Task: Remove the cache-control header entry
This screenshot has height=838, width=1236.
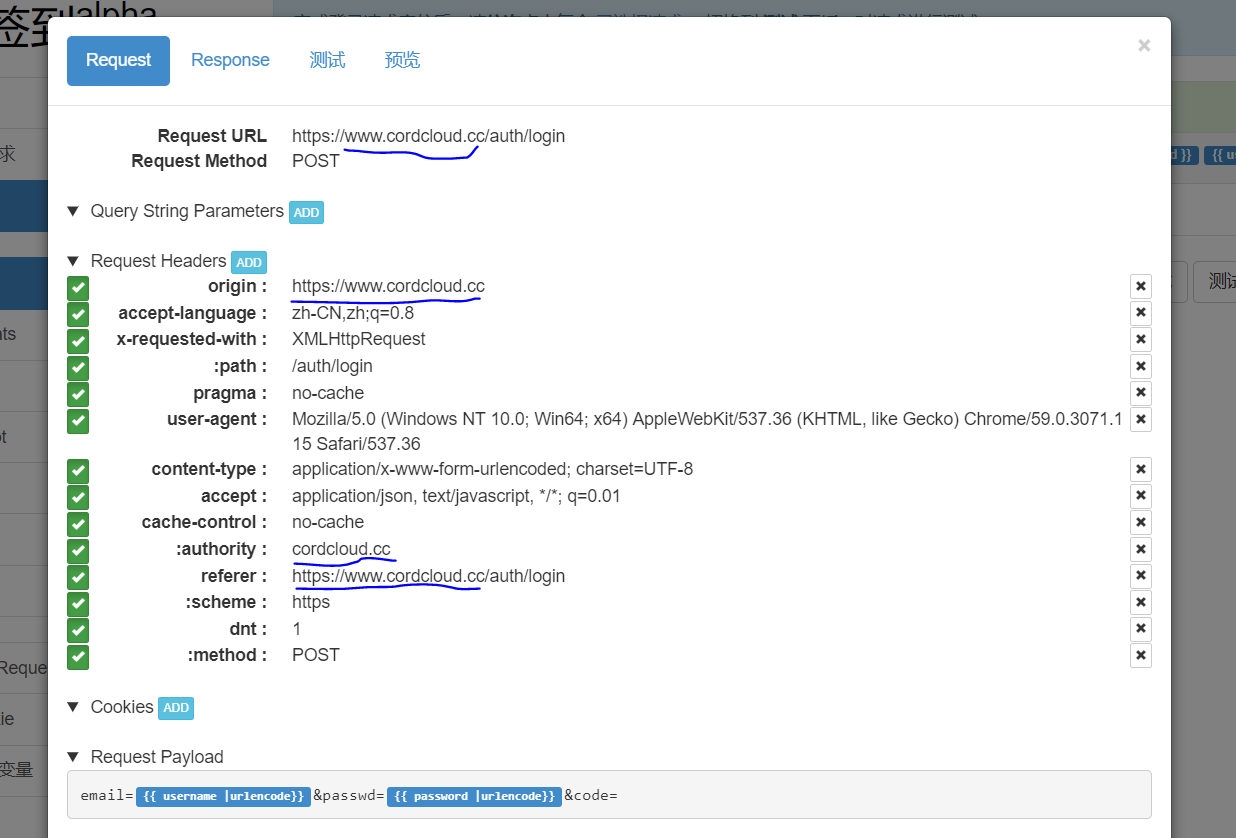Action: point(1141,522)
